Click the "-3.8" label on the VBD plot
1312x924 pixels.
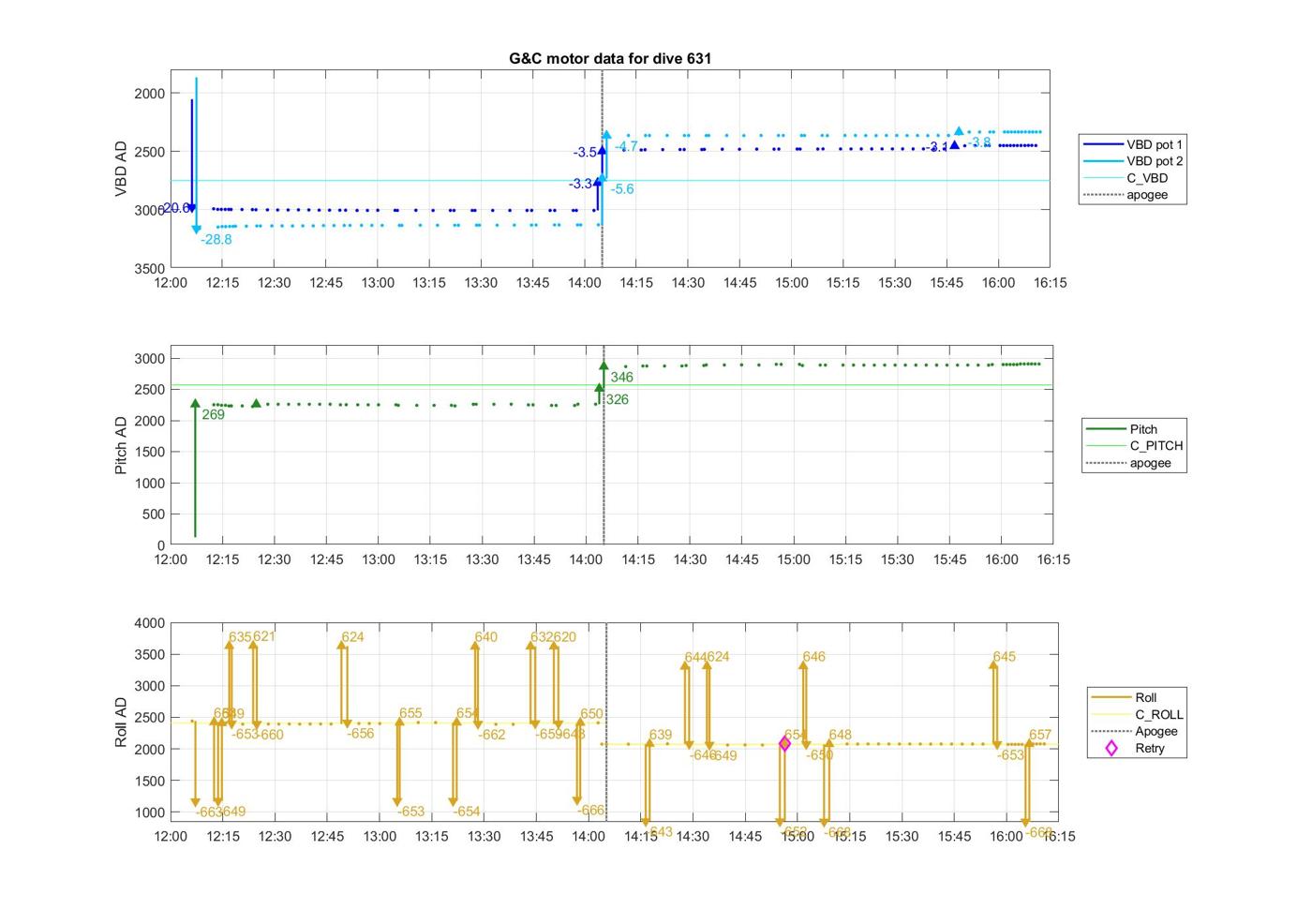pos(978,142)
